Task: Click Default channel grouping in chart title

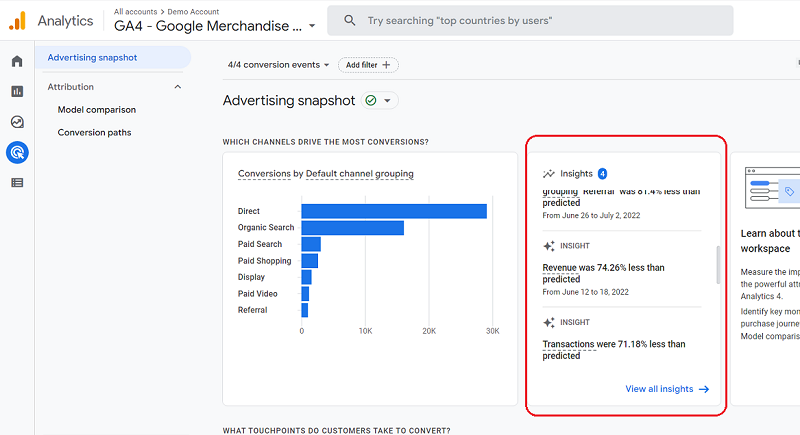Action: tap(360, 174)
